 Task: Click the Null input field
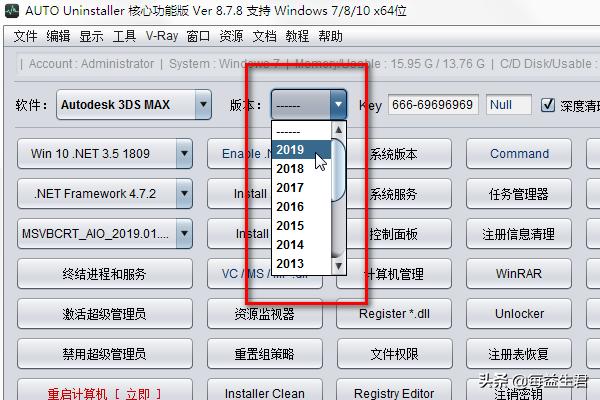(x=509, y=104)
